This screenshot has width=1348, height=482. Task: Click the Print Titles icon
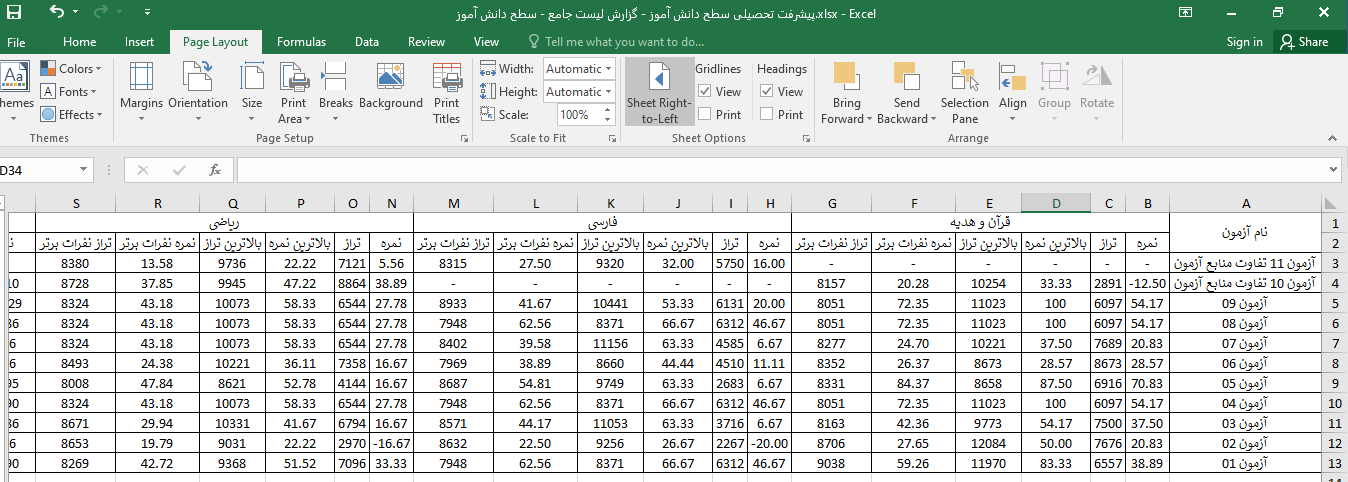pos(446,77)
